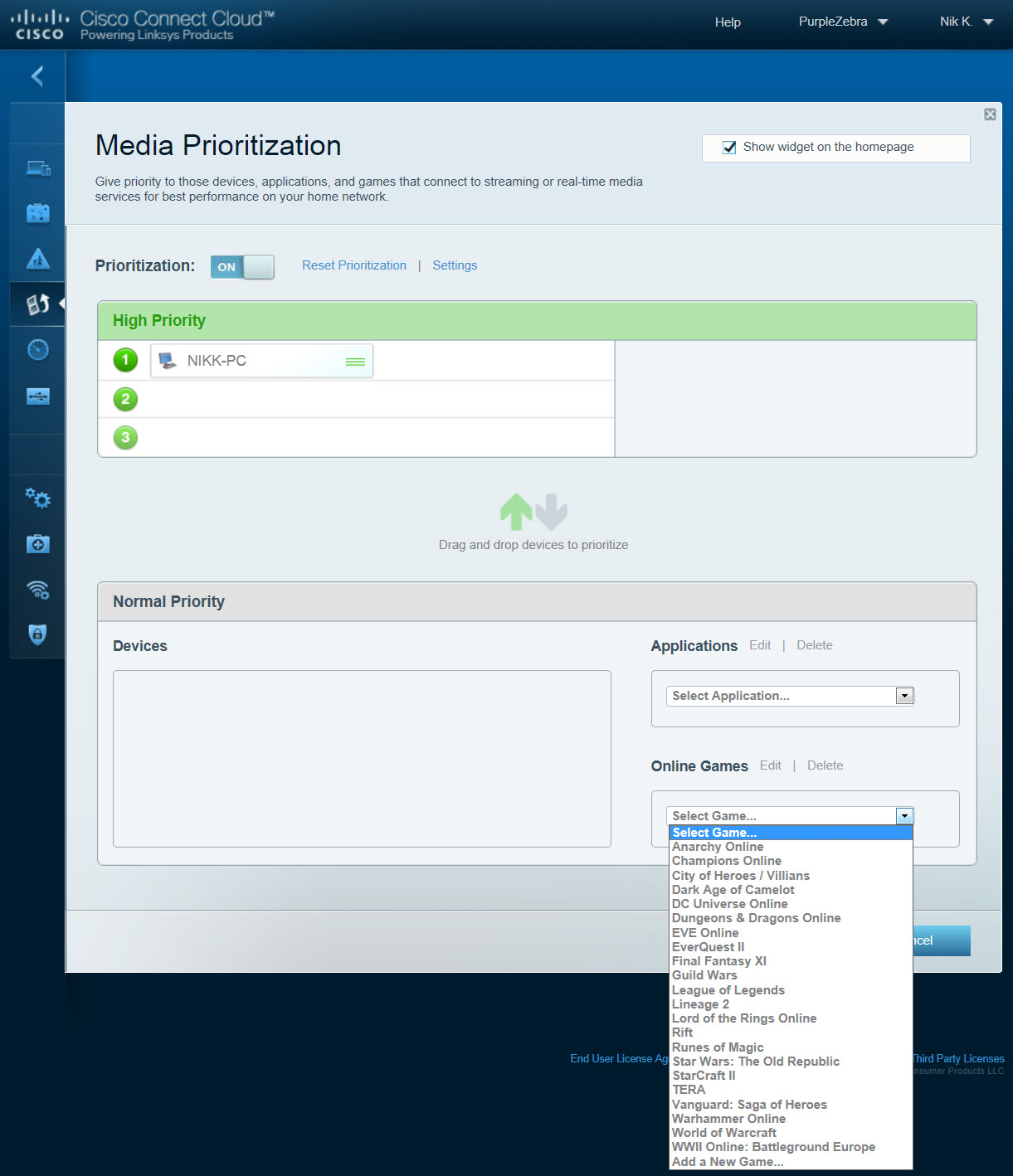This screenshot has width=1013, height=1176.
Task: Click the Cisco logo
Action: pos(40,24)
